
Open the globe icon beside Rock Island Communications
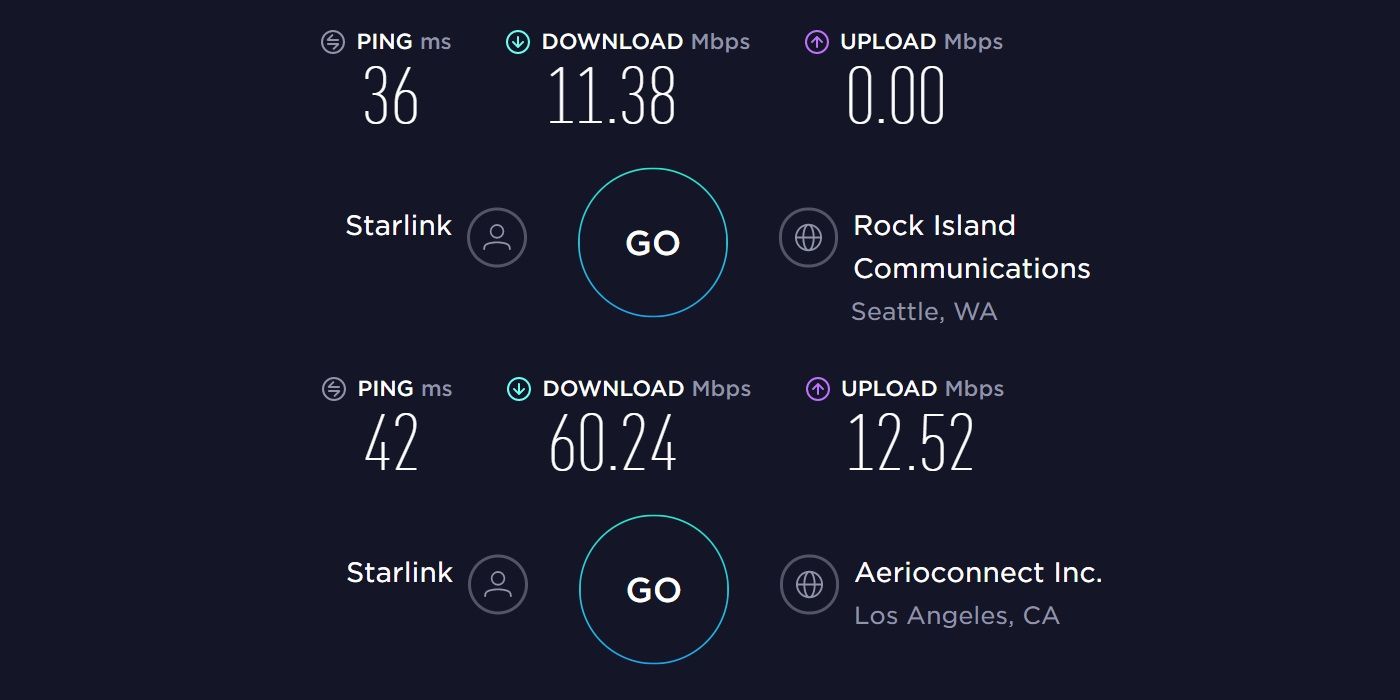(808, 237)
